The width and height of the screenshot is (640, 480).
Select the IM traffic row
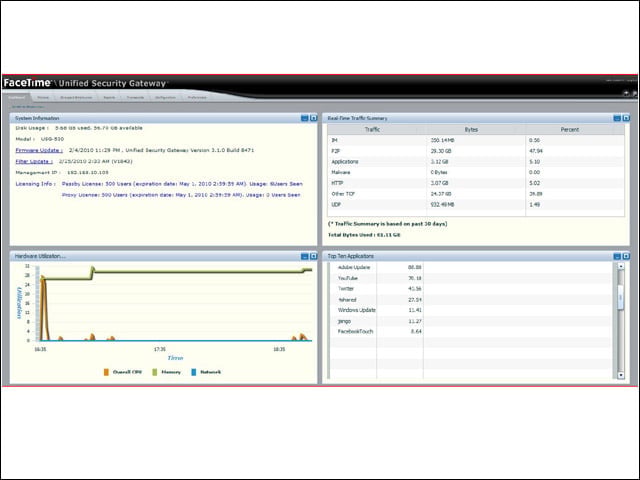[476, 140]
